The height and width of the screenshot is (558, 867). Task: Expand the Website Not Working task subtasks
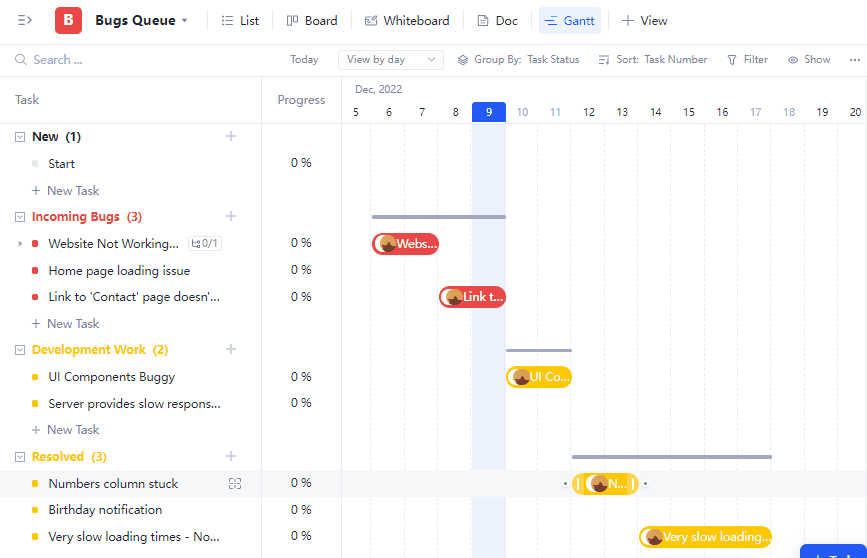pyautogui.click(x=20, y=243)
